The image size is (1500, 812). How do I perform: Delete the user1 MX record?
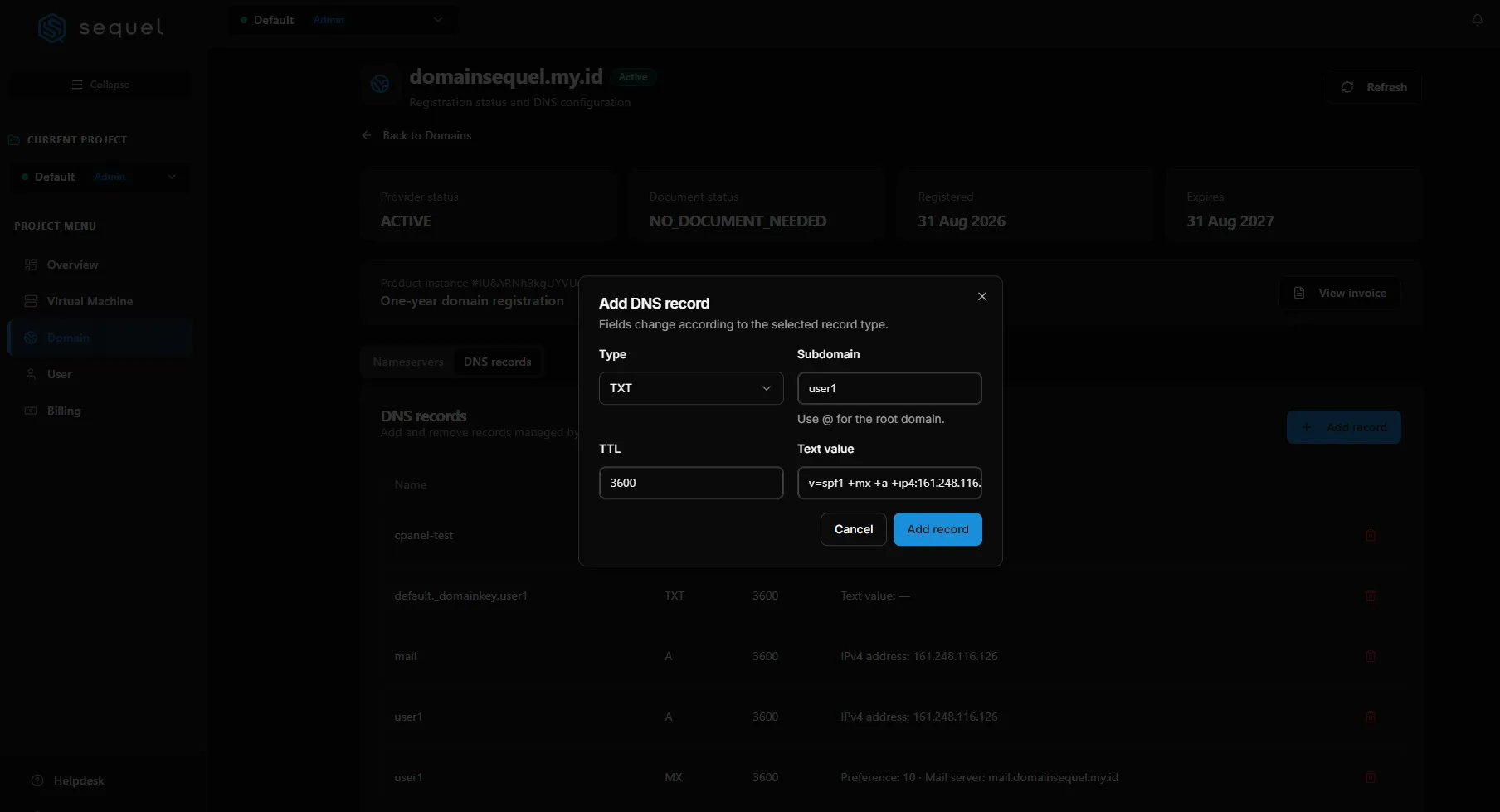1371,778
